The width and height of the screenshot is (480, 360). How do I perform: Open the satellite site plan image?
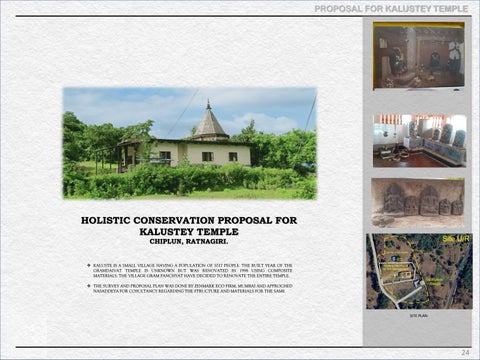(419, 271)
